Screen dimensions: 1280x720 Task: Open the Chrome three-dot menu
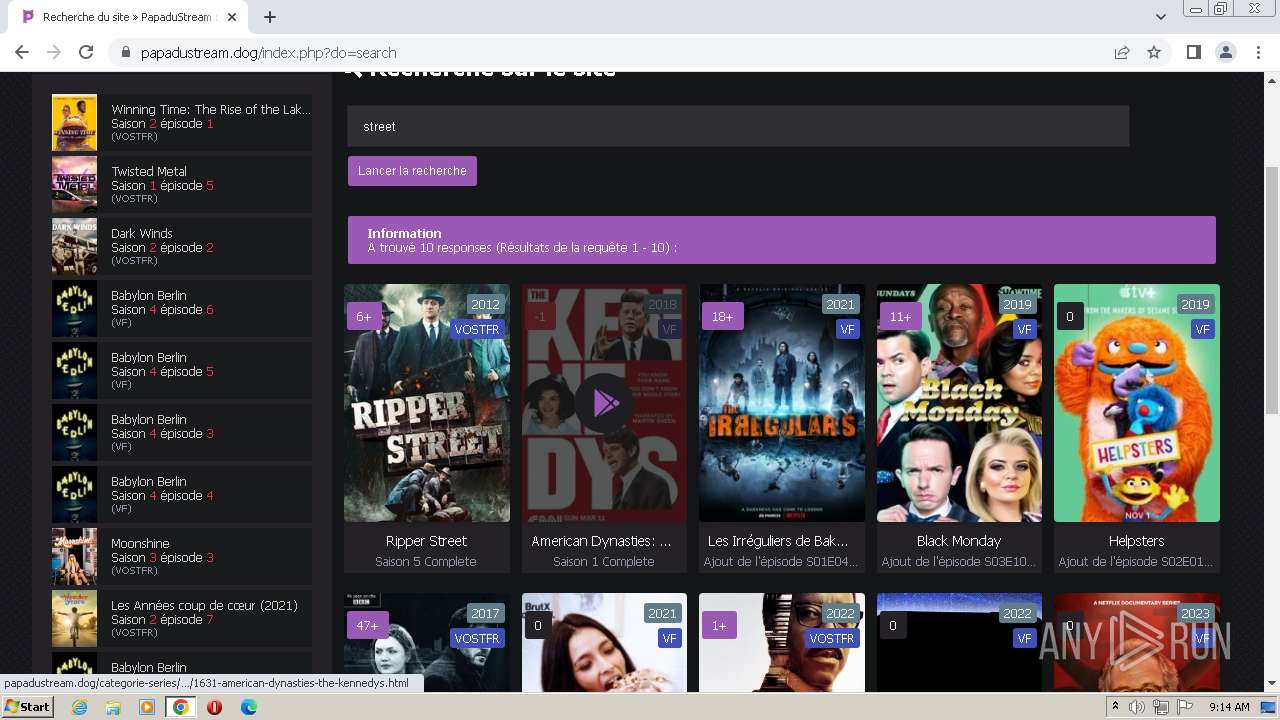[1258, 52]
